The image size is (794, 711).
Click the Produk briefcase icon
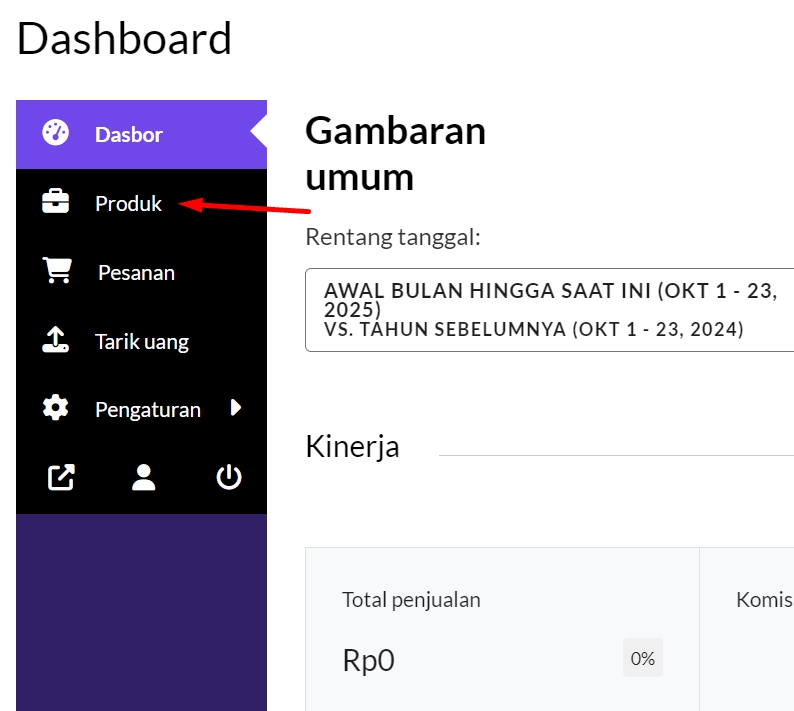pyautogui.click(x=55, y=202)
